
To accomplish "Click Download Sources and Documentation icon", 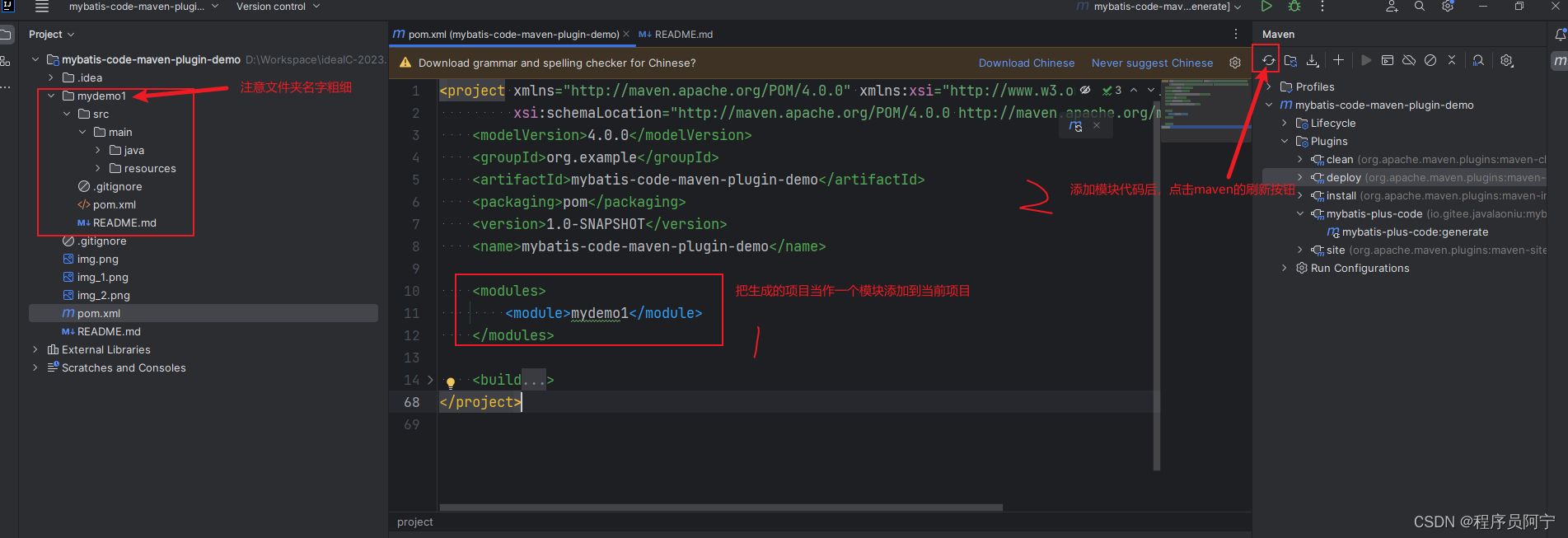I will (1313, 60).
